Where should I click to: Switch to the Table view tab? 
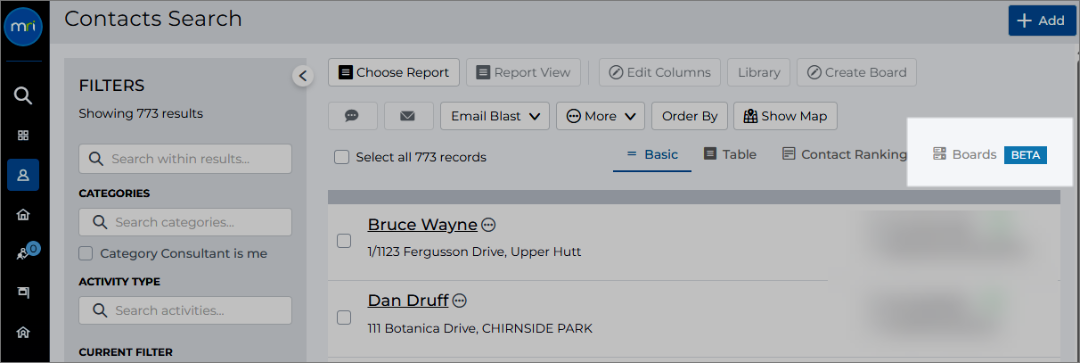click(730, 154)
